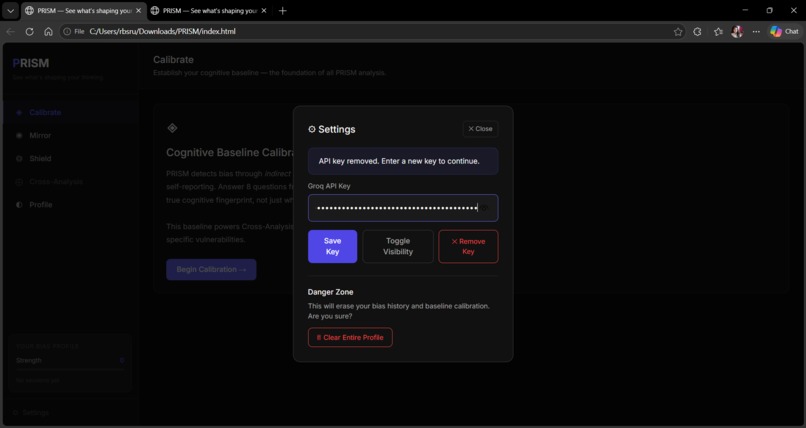Image resolution: width=806 pixels, height=428 pixels.
Task: Click the Danger Zone heading
Action: pyautogui.click(x=331, y=292)
